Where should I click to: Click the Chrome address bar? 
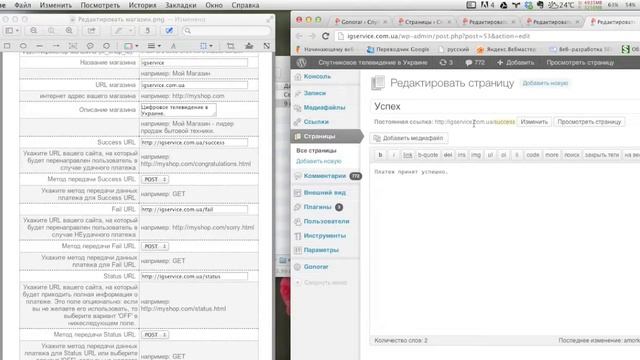[486, 36]
